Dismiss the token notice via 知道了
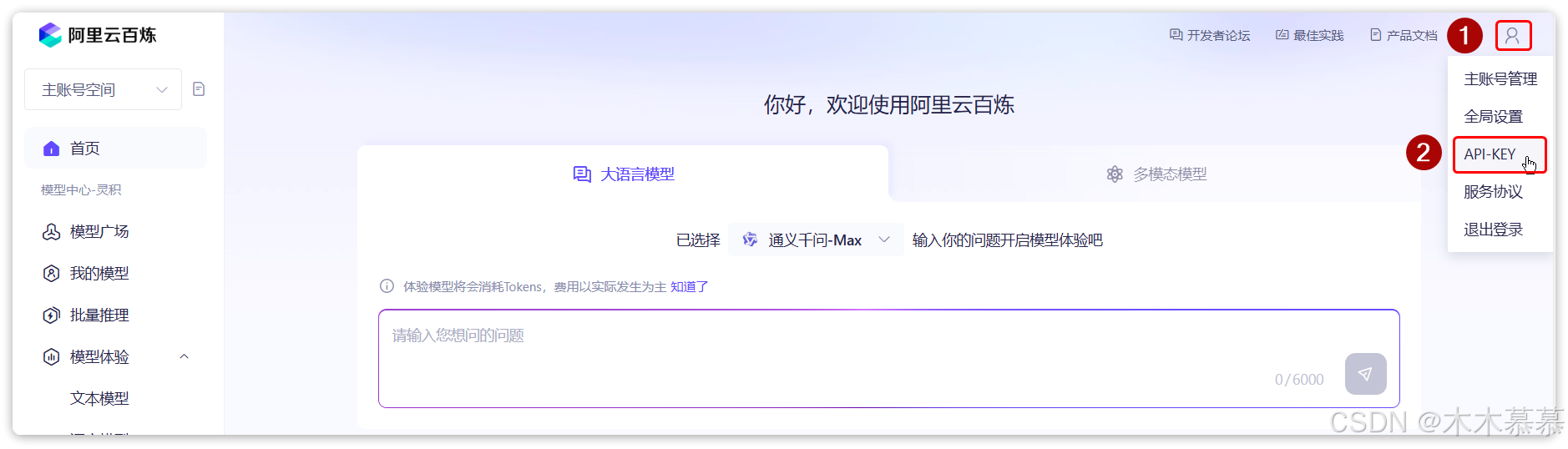 (x=689, y=286)
